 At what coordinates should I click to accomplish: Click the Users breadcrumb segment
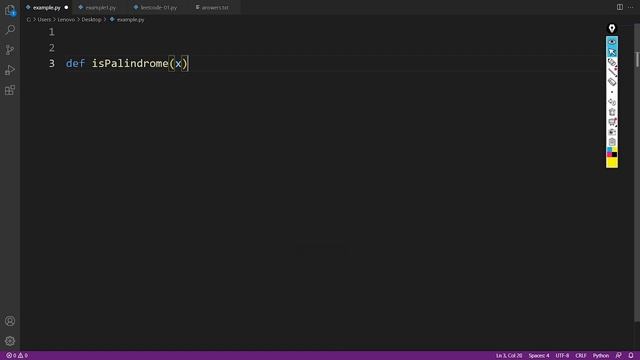pyautogui.click(x=44, y=20)
